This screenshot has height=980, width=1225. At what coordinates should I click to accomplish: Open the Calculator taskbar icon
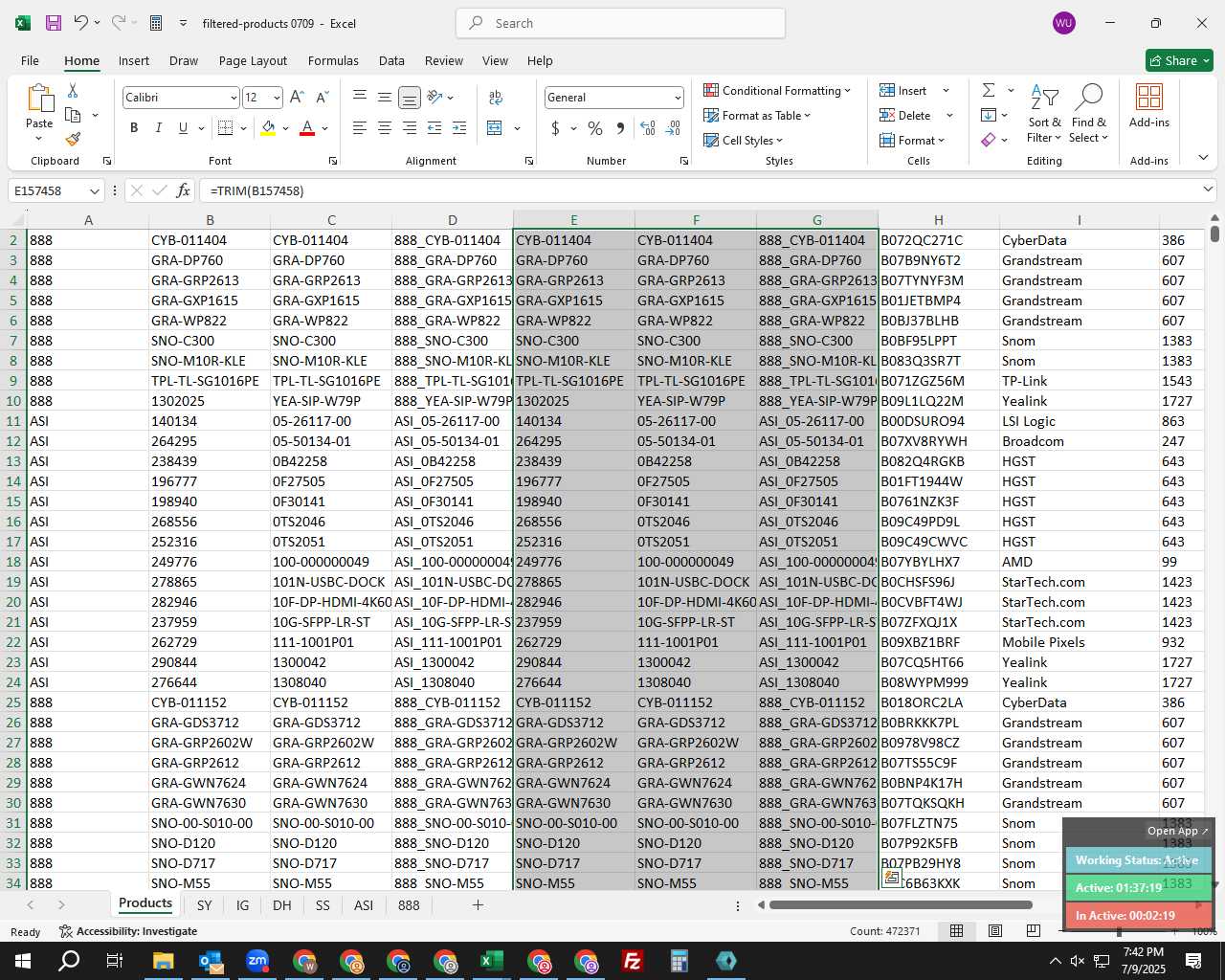(679, 961)
